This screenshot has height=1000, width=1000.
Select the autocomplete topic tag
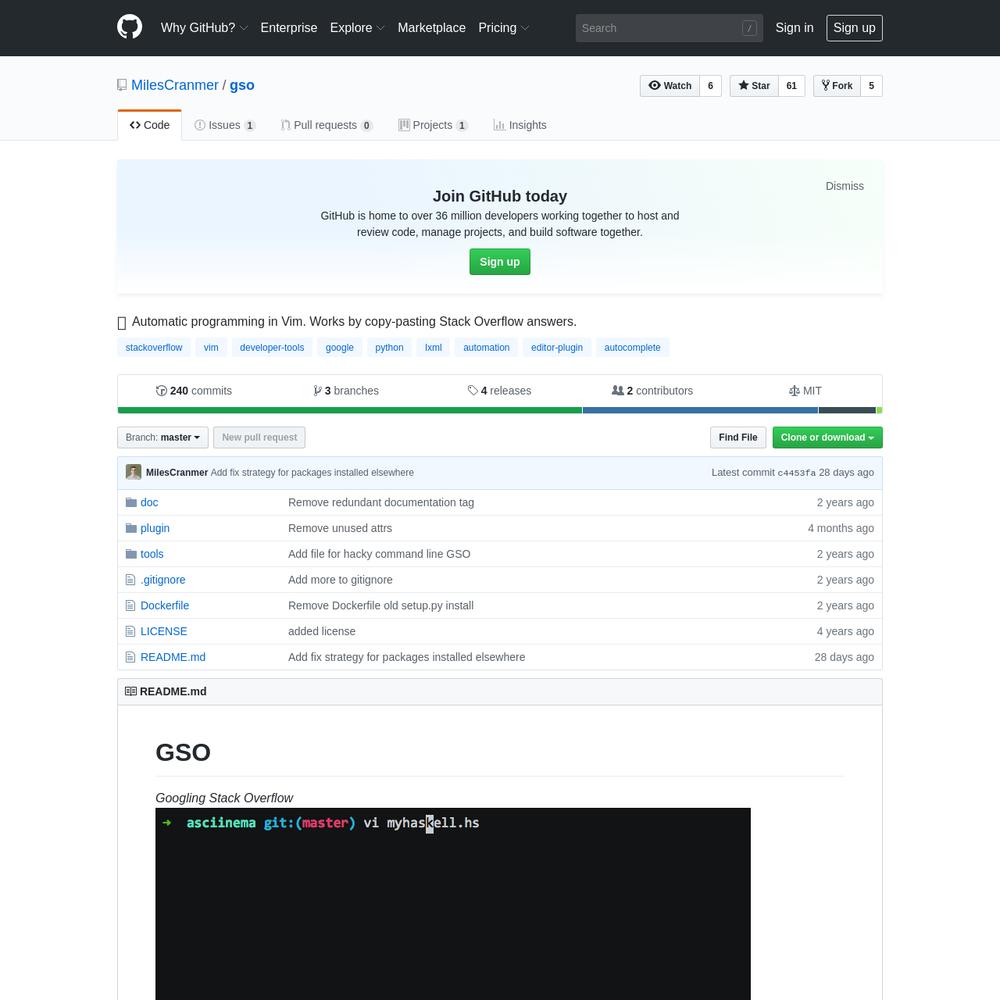632,348
